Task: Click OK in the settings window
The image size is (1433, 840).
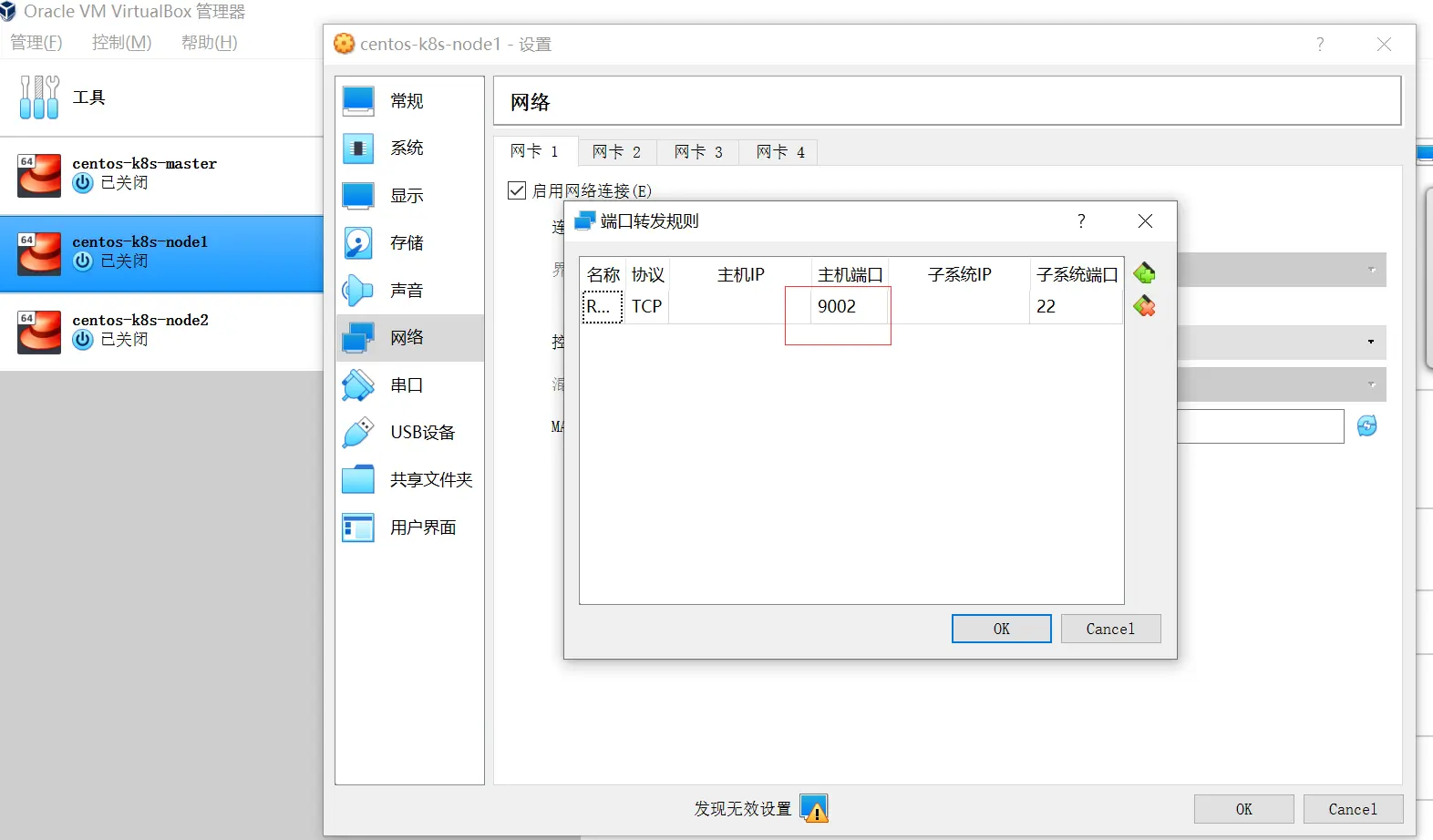Action: coord(1244,809)
